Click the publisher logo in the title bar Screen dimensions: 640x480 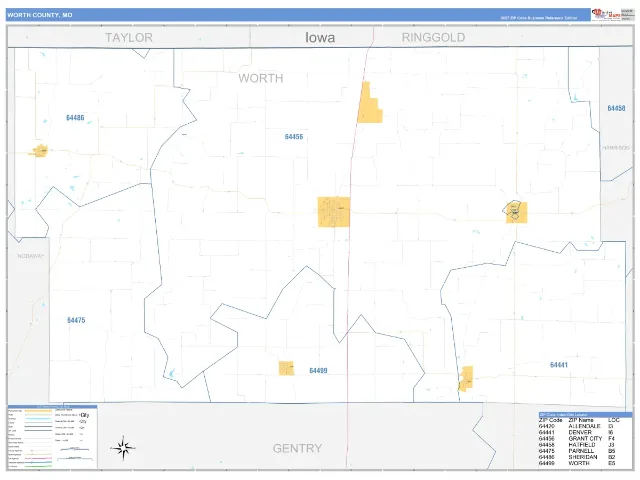click(607, 14)
